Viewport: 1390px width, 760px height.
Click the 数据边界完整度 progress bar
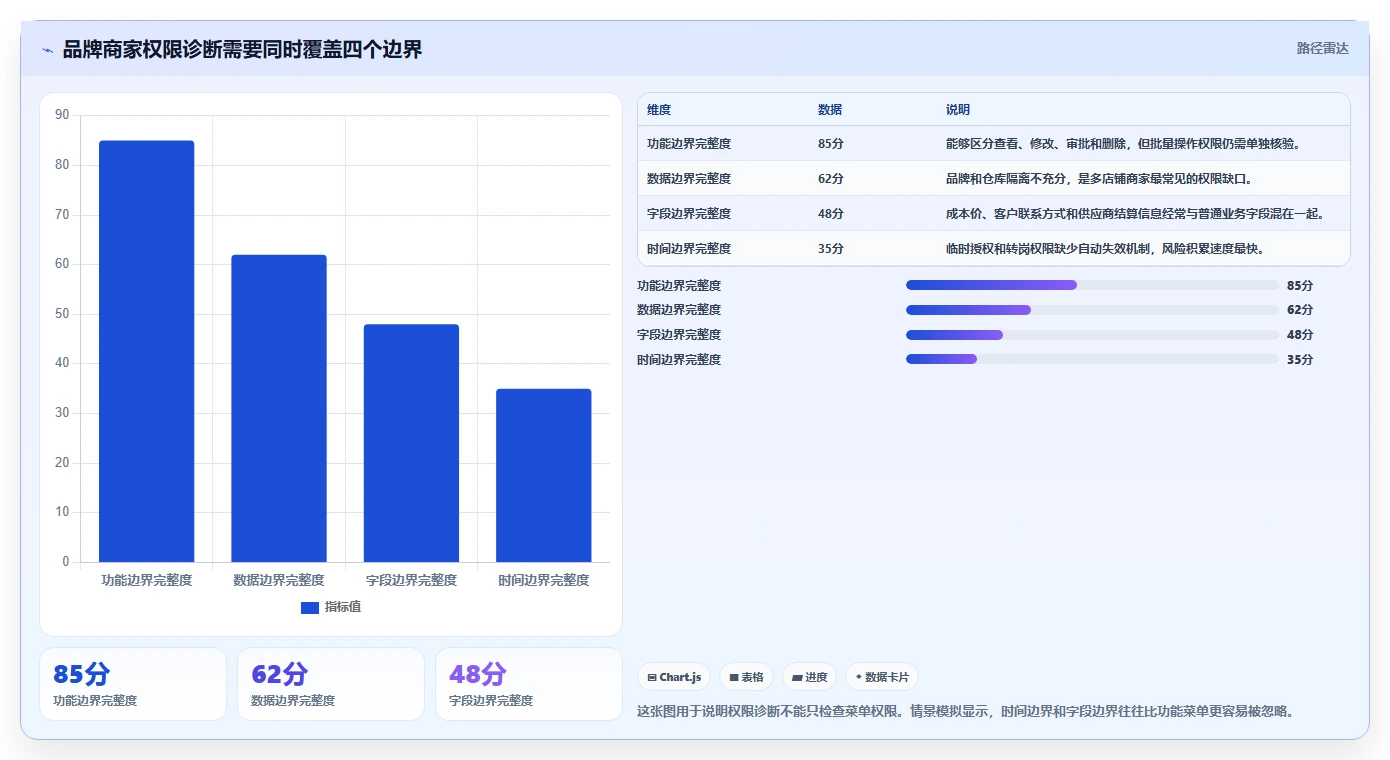[x=1092, y=310]
